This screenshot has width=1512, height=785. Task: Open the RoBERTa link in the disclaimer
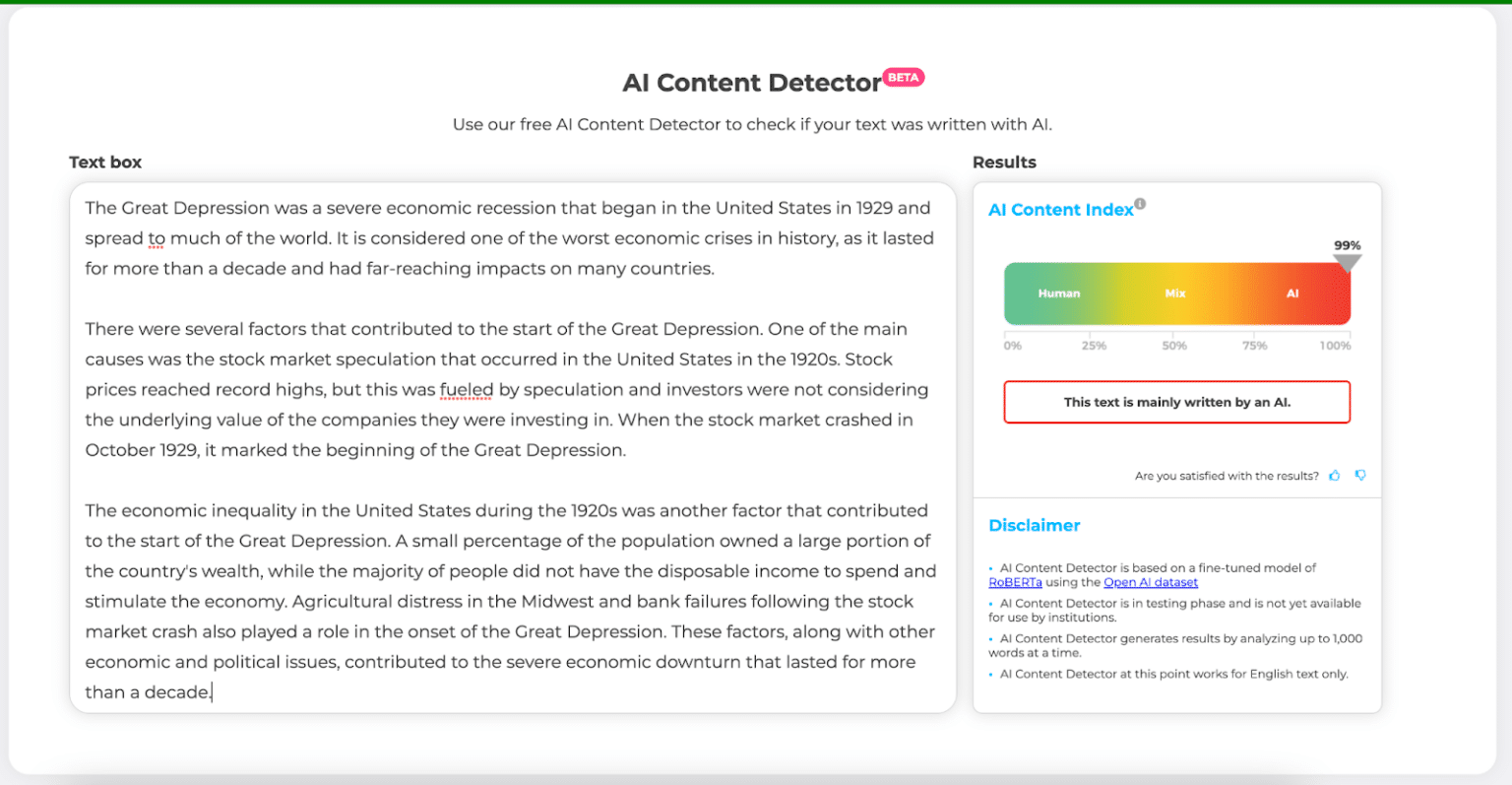1015,582
